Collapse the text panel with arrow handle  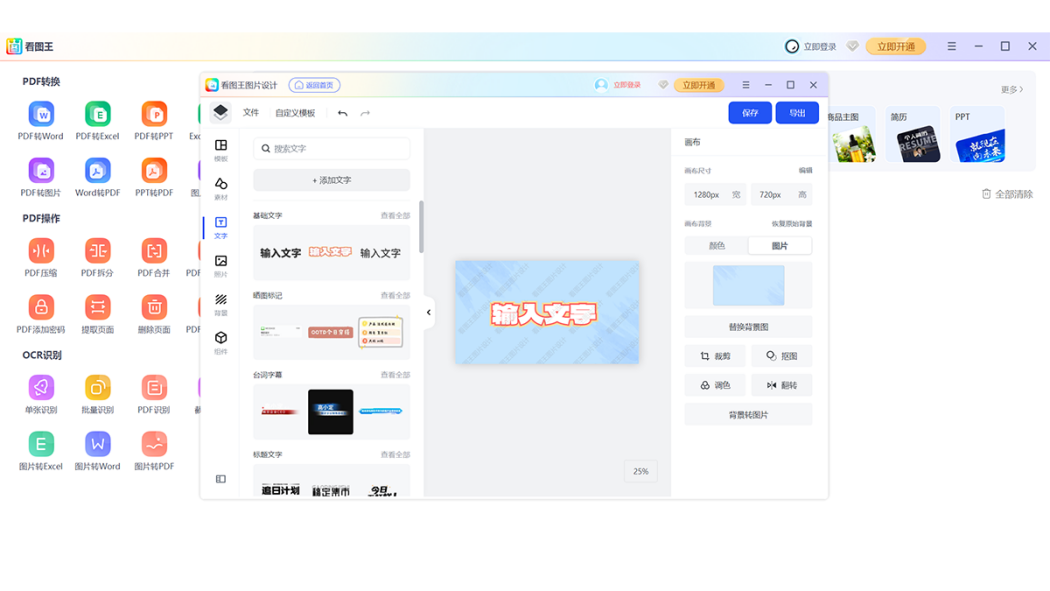coord(429,312)
